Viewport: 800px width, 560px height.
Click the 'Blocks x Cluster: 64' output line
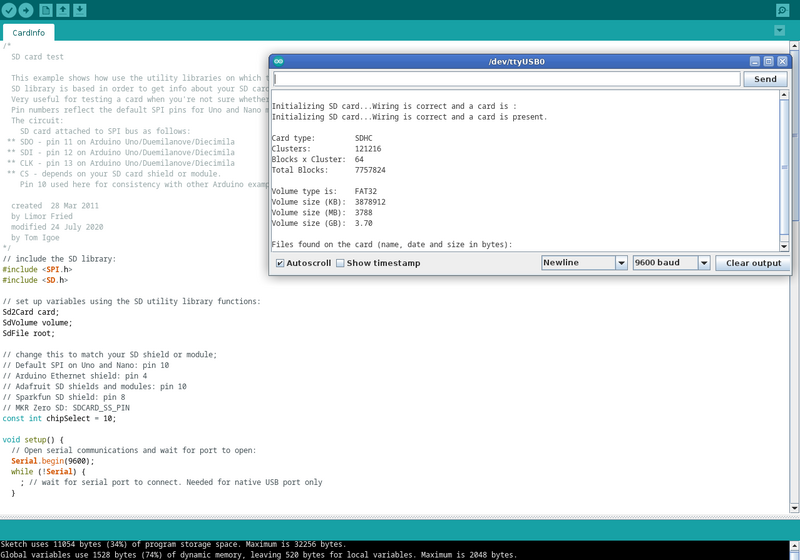pos(317,160)
